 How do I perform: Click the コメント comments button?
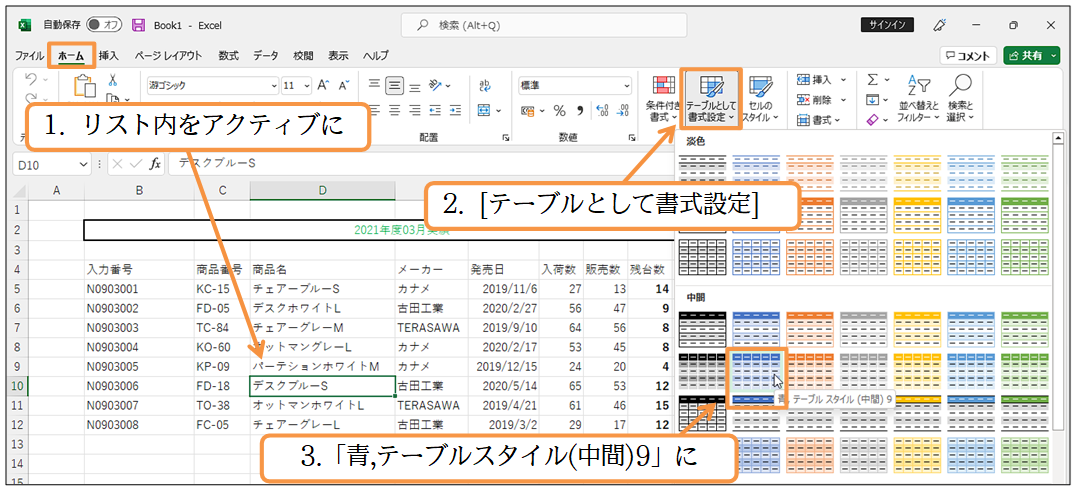(x=969, y=56)
